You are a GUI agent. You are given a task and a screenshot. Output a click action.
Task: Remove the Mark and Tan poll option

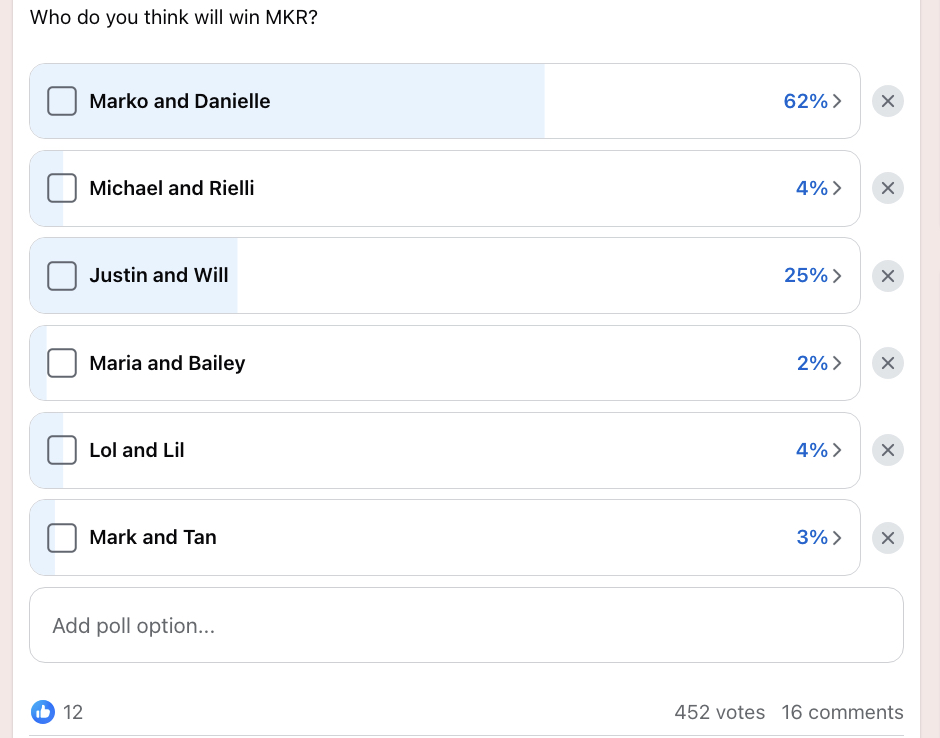(x=888, y=538)
